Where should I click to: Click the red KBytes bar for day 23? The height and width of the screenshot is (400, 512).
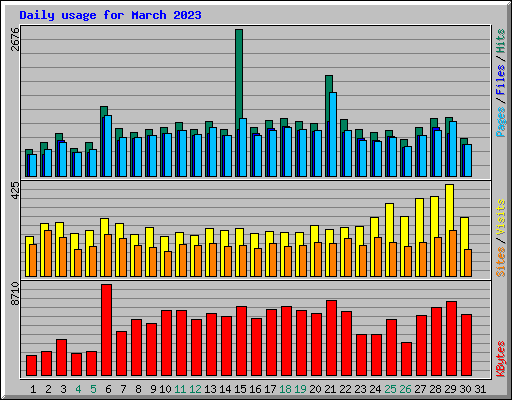[x=361, y=355]
